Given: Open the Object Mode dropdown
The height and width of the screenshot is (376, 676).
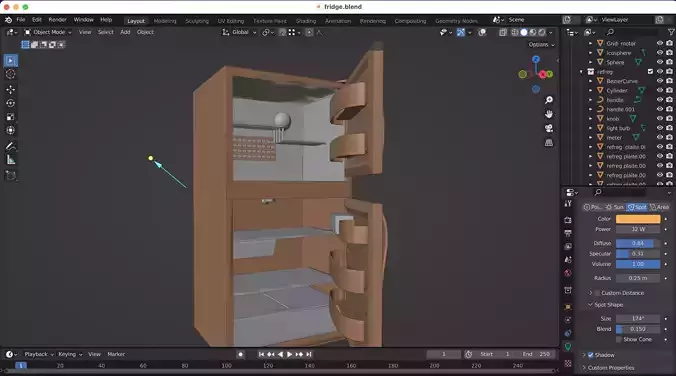Looking at the screenshot, I should [48, 32].
